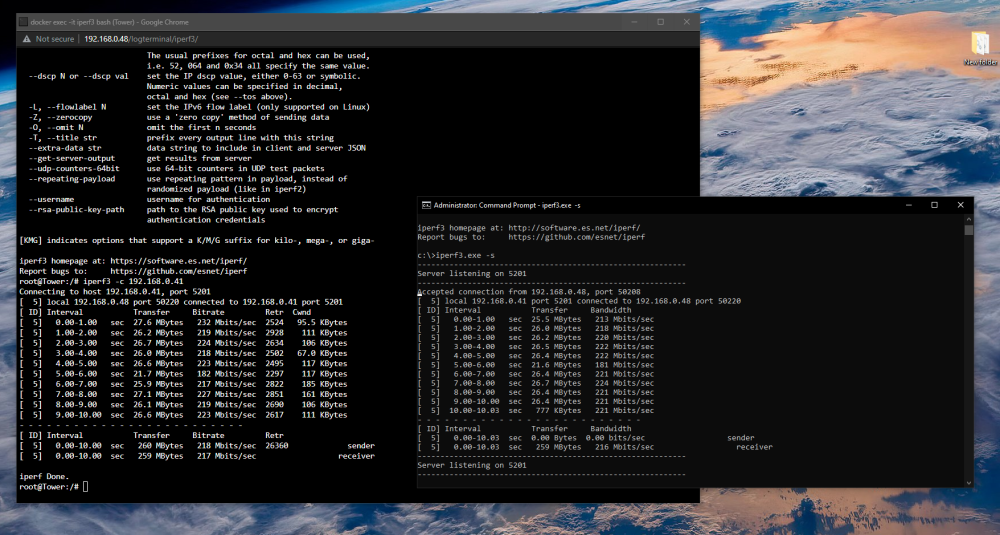Screen dimensions: 1000x535
Task: Click the c:\>iperf3.exe -s command line
Action: (x=456, y=255)
